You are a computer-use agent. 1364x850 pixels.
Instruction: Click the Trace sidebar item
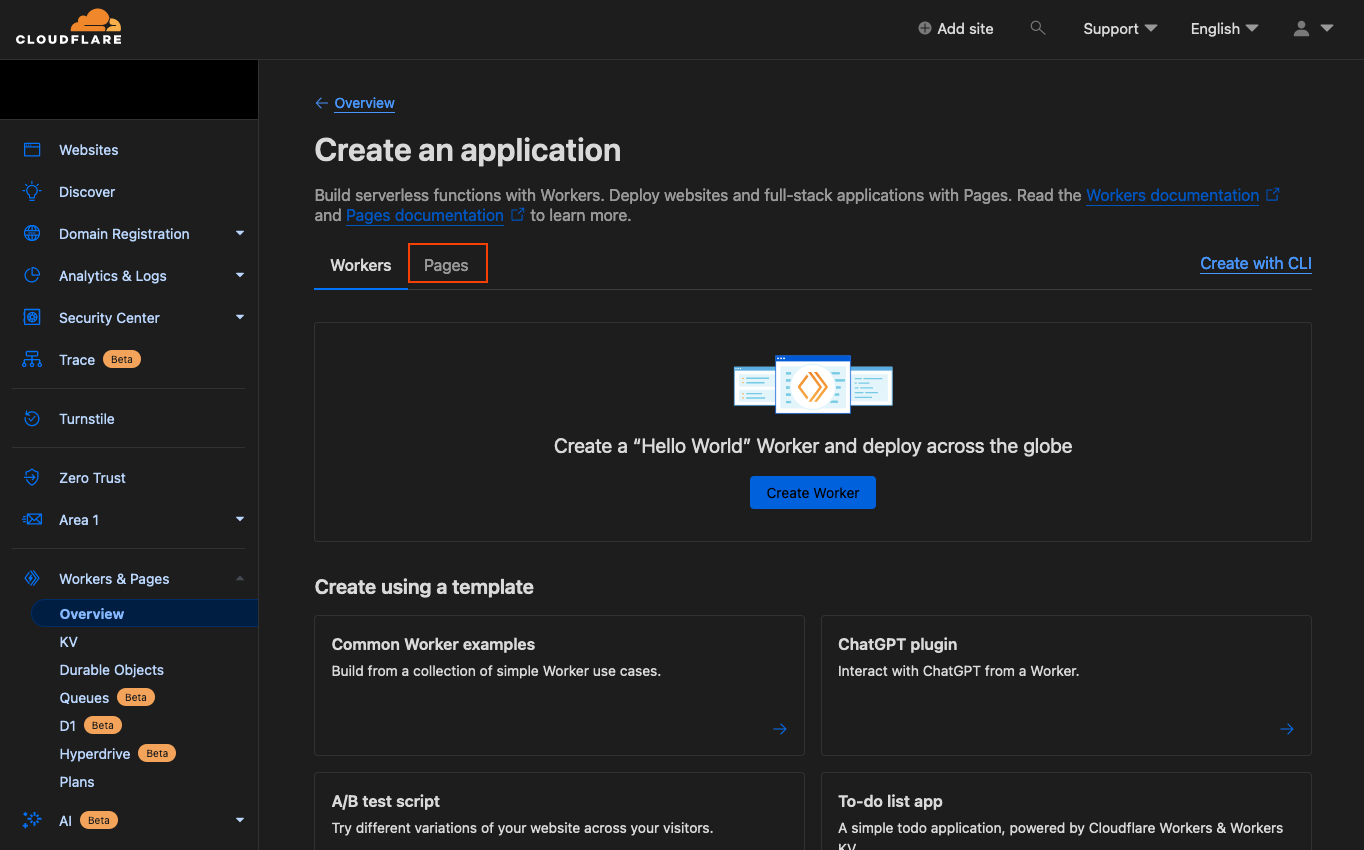pos(77,360)
